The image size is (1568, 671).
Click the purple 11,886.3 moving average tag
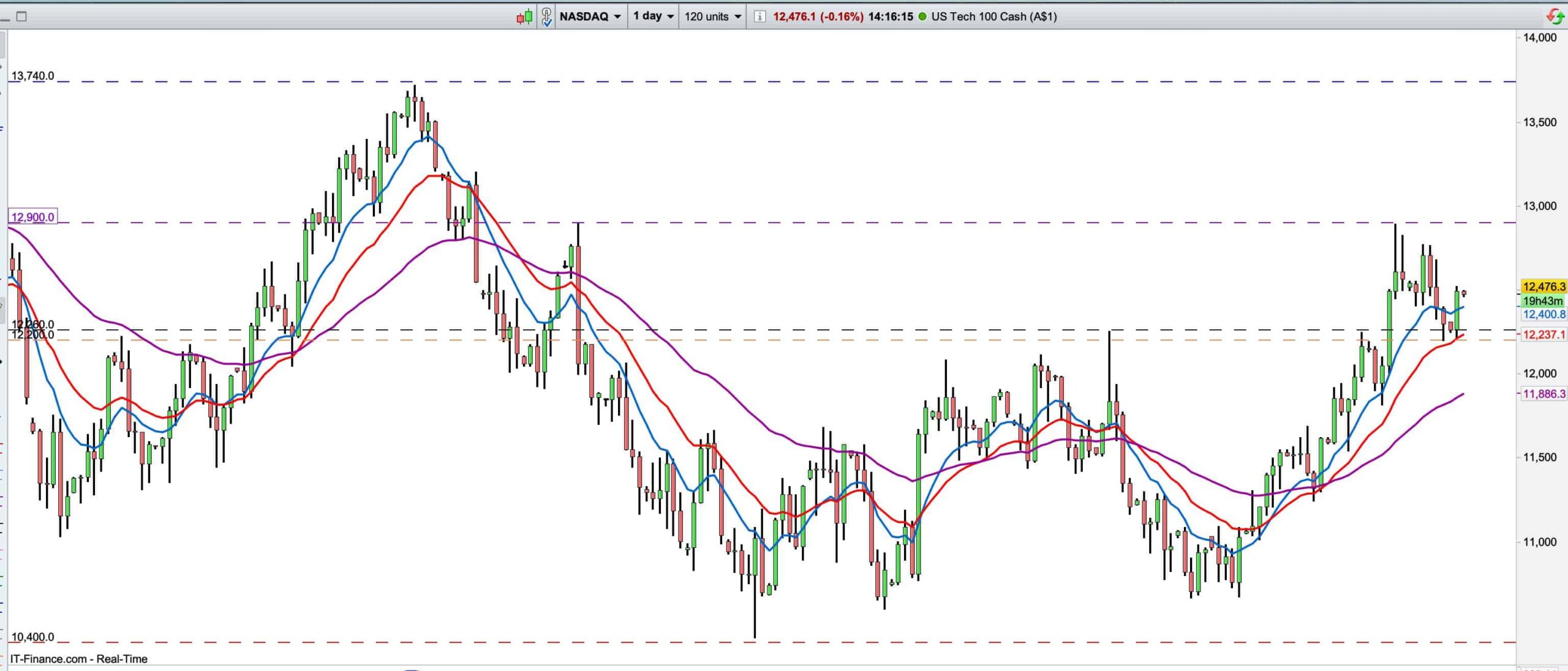point(1543,394)
